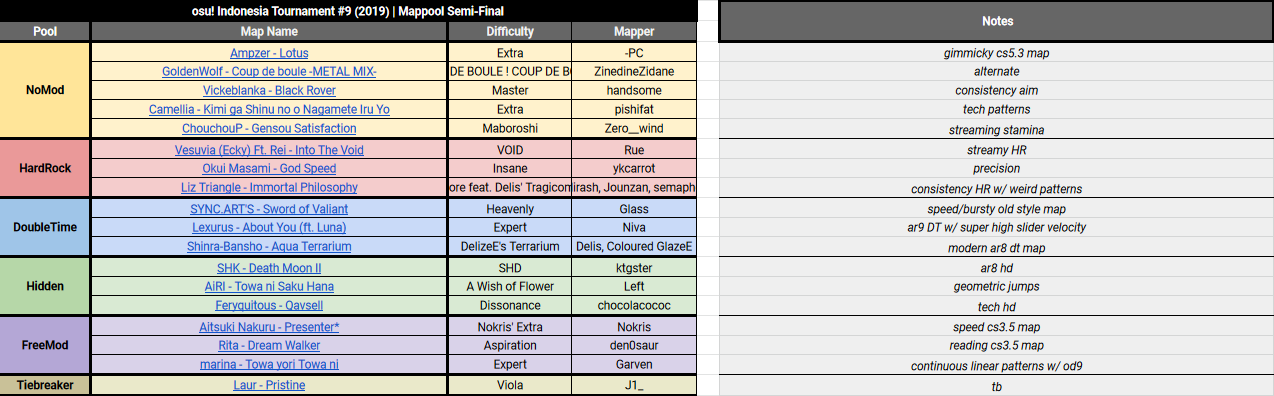
Task: Open the GoldenWolf - Coup de boule link
Action: coord(269,71)
